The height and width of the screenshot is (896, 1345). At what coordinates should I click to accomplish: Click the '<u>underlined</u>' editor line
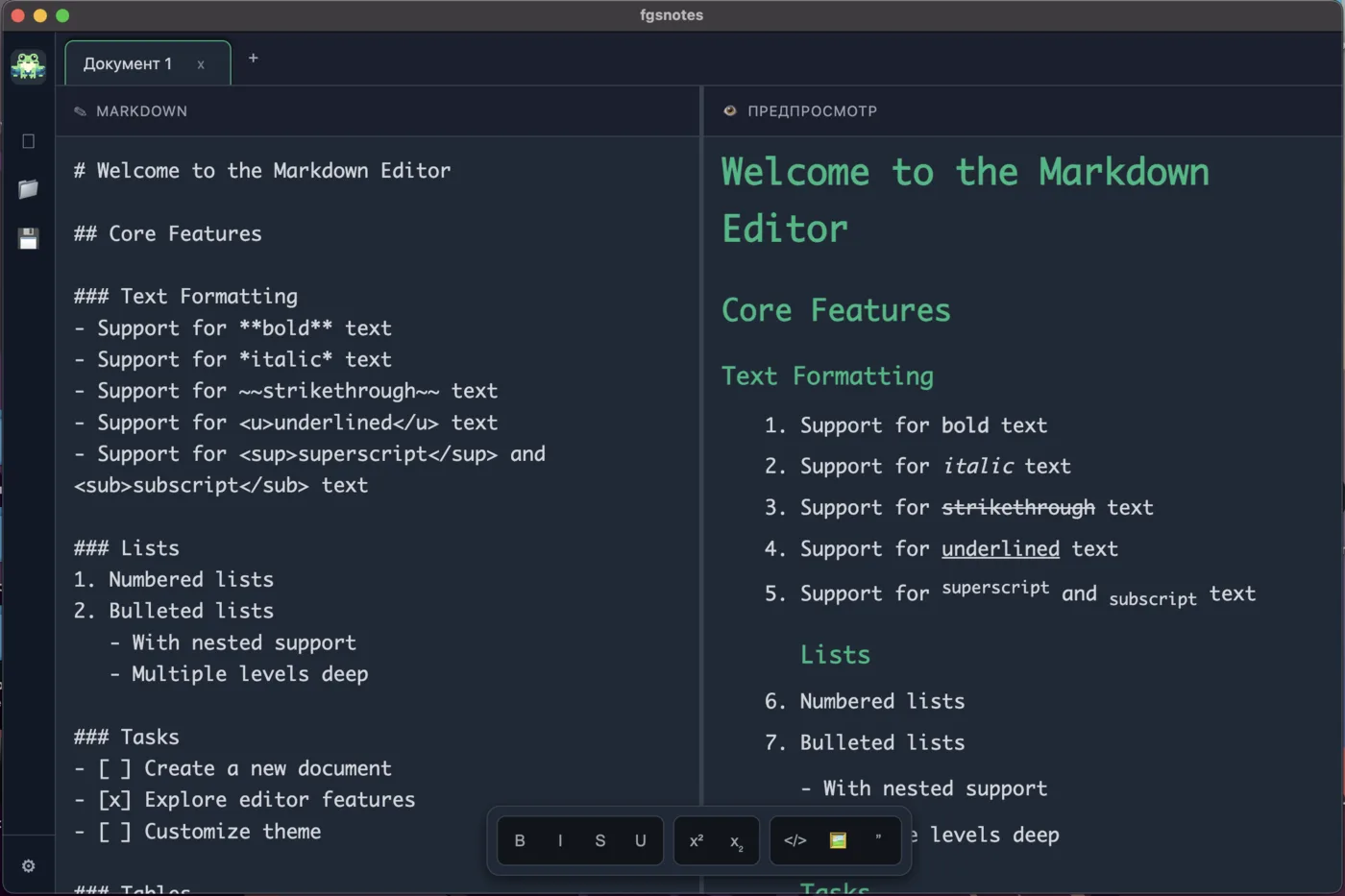click(x=285, y=423)
